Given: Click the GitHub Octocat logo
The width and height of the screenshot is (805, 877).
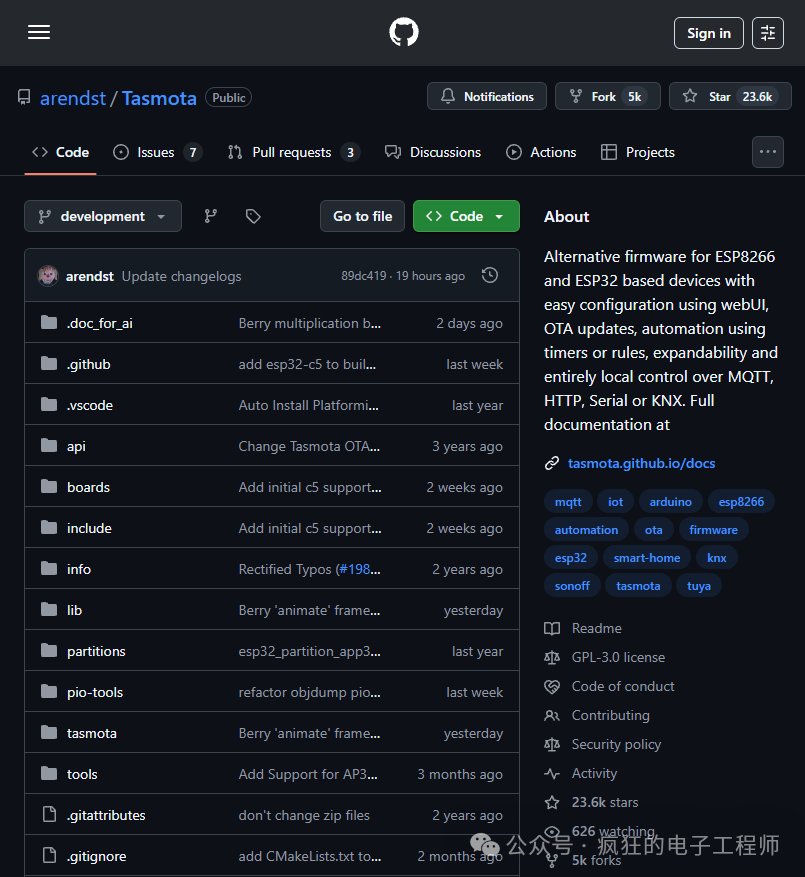Looking at the screenshot, I should (403, 32).
